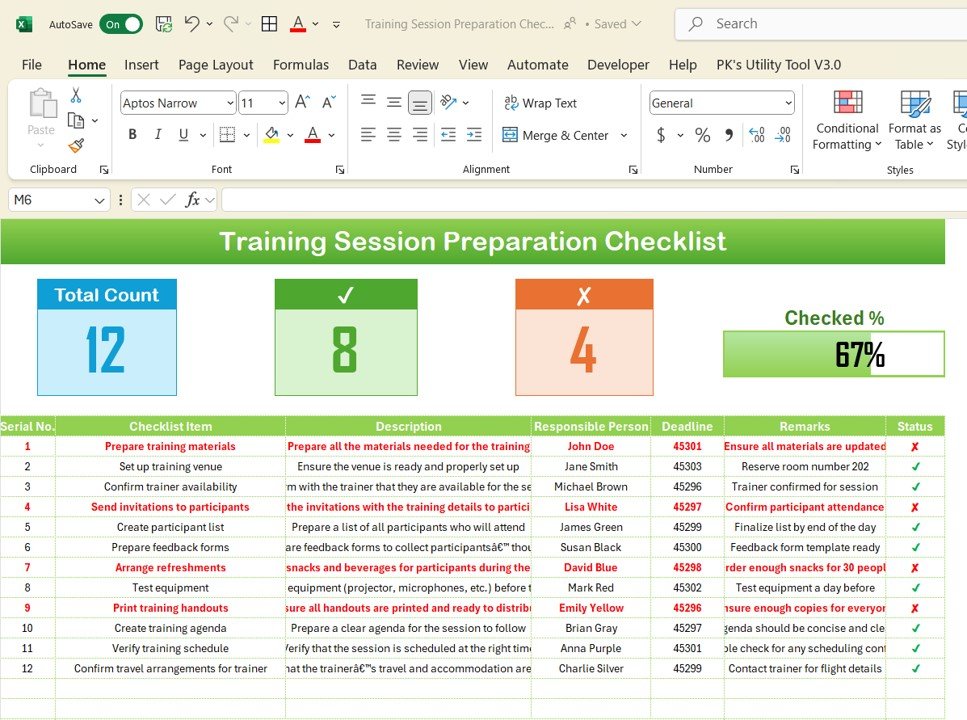
Task: Open the font name dropdown Aptos Narrow
Action: (230, 103)
